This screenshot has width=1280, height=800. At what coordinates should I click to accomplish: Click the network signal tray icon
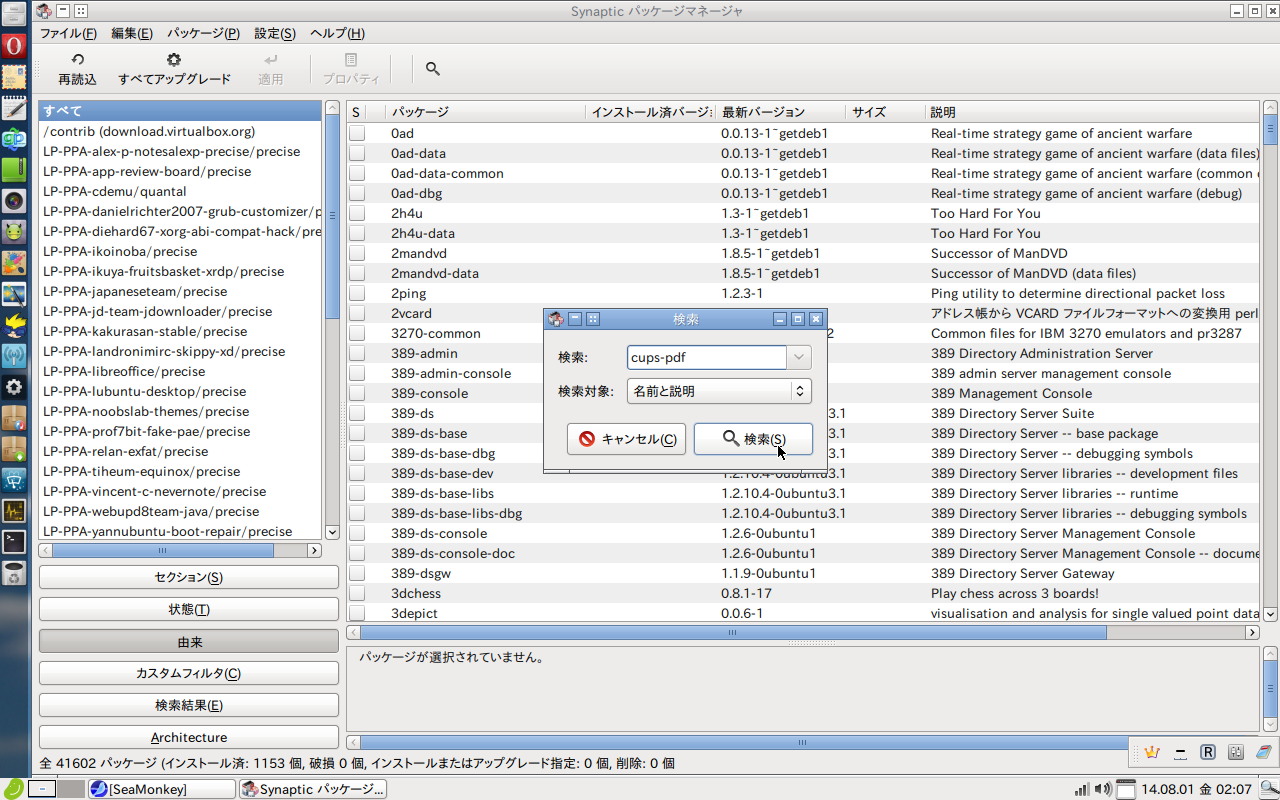(x=1082, y=789)
